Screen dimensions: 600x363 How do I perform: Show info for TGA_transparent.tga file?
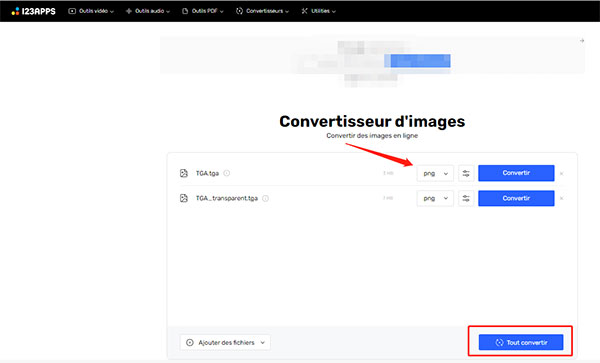click(265, 198)
